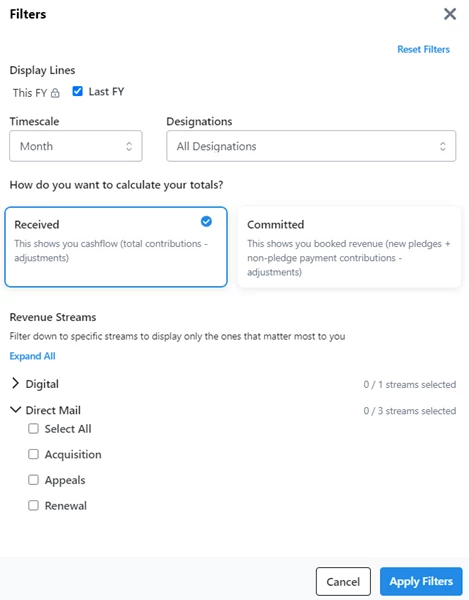Click the Reset Filters link
This screenshot has width=469, height=600.
click(x=423, y=49)
